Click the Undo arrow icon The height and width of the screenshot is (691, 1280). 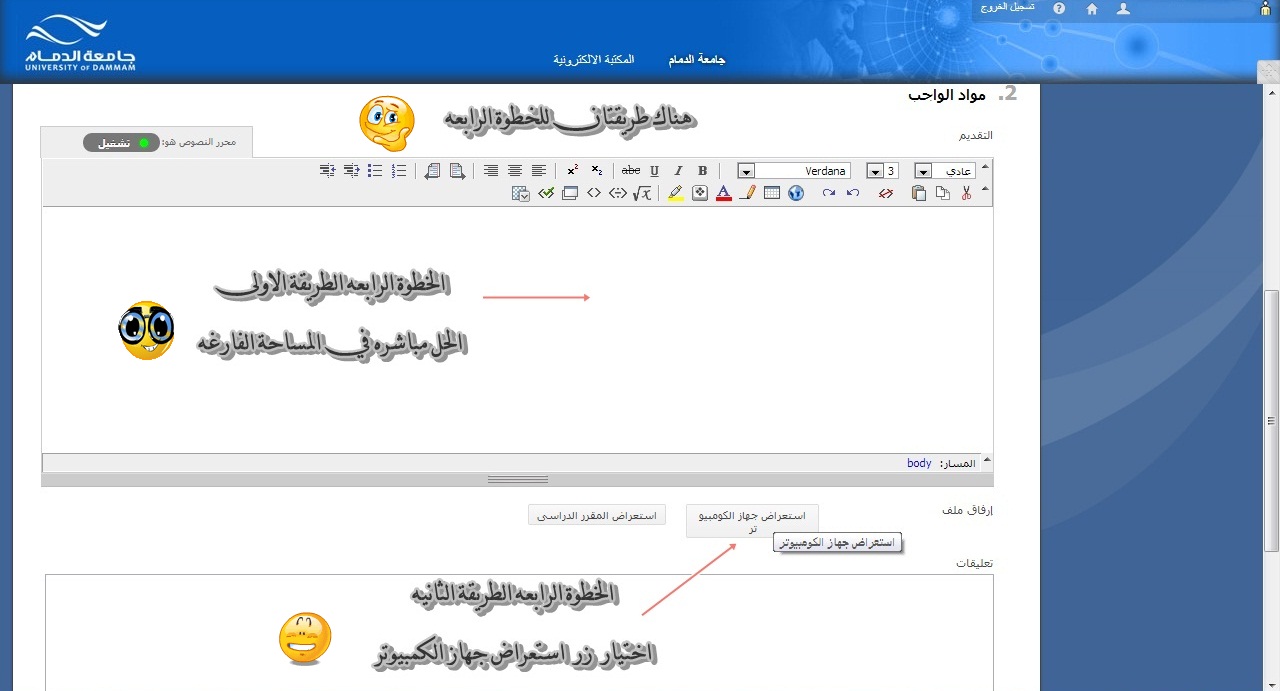click(x=853, y=193)
